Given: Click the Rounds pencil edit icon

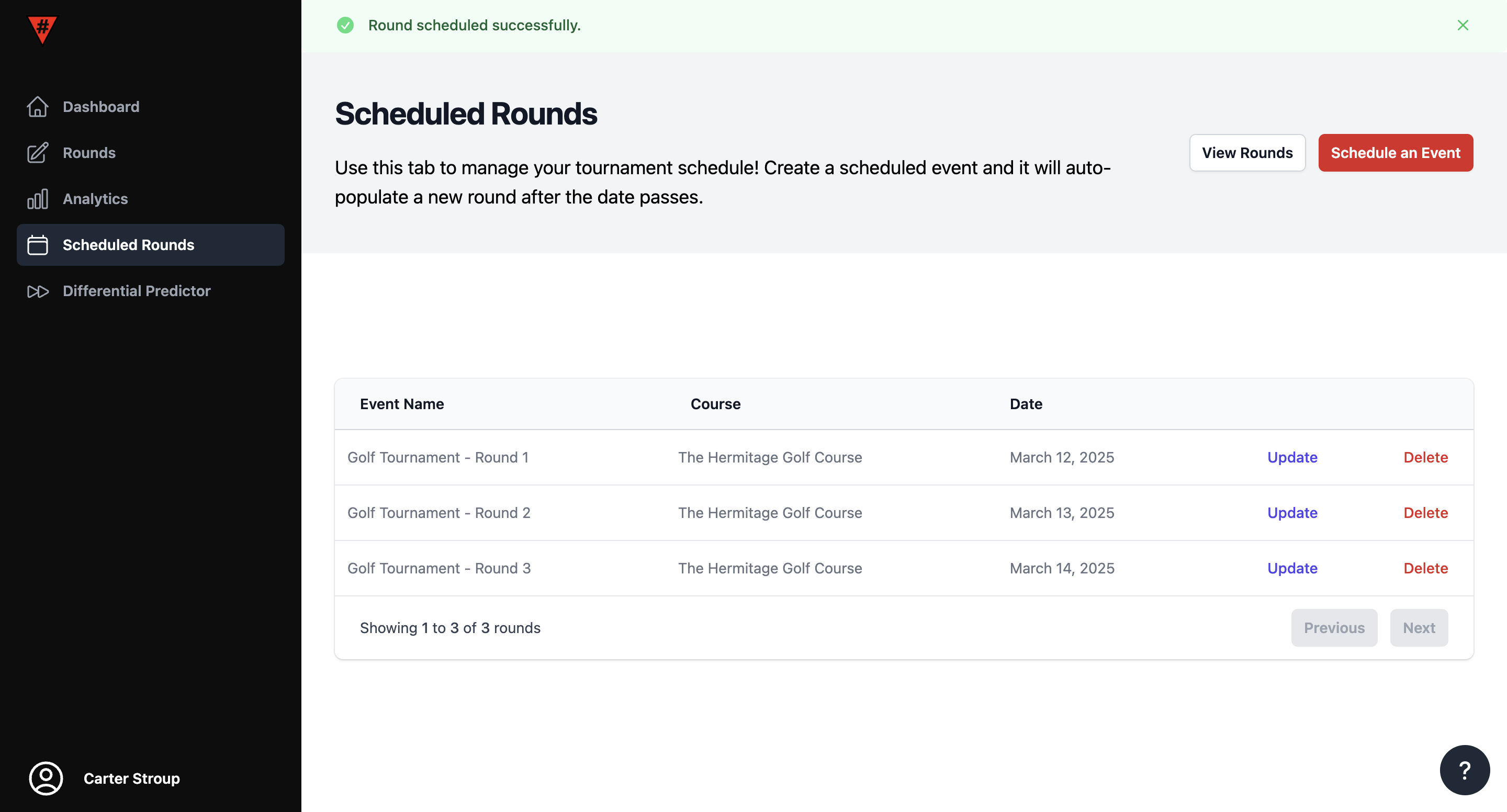Looking at the screenshot, I should (38, 153).
